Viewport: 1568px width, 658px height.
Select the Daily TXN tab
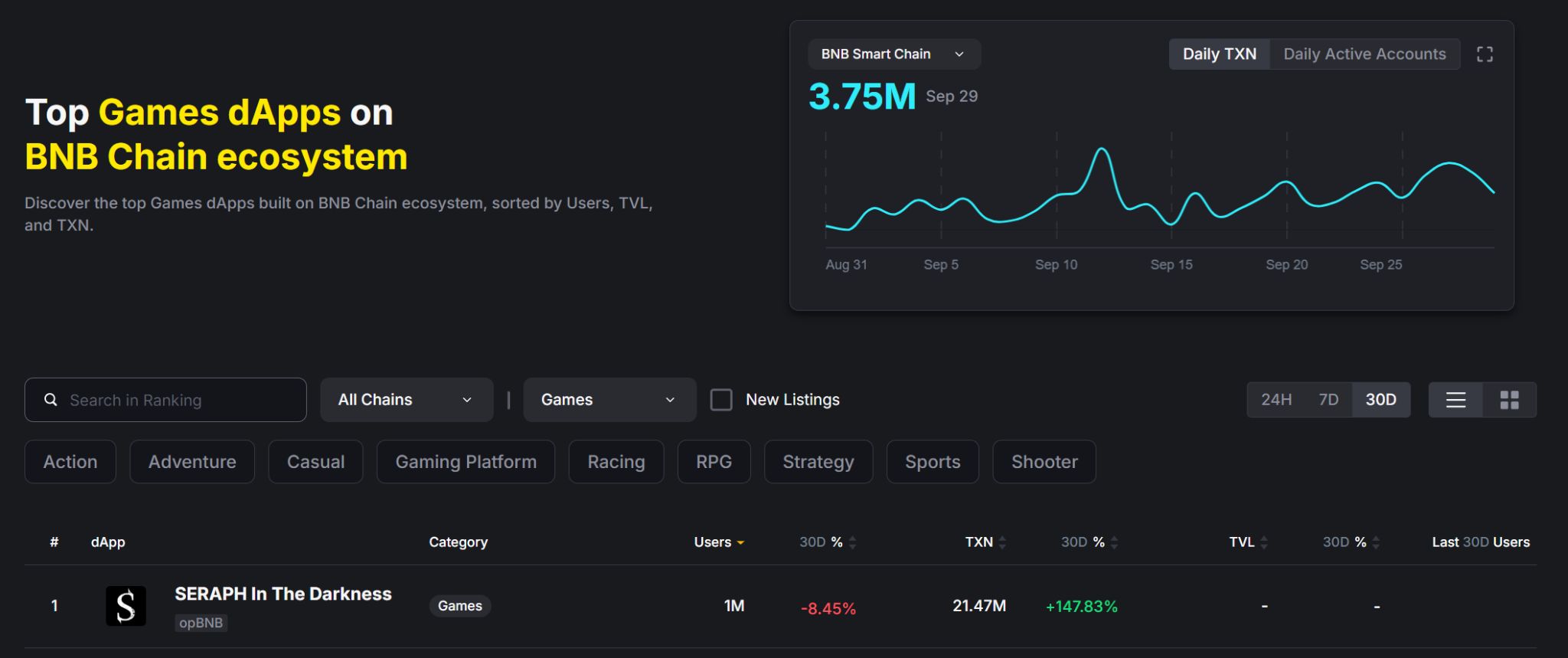click(x=1219, y=54)
